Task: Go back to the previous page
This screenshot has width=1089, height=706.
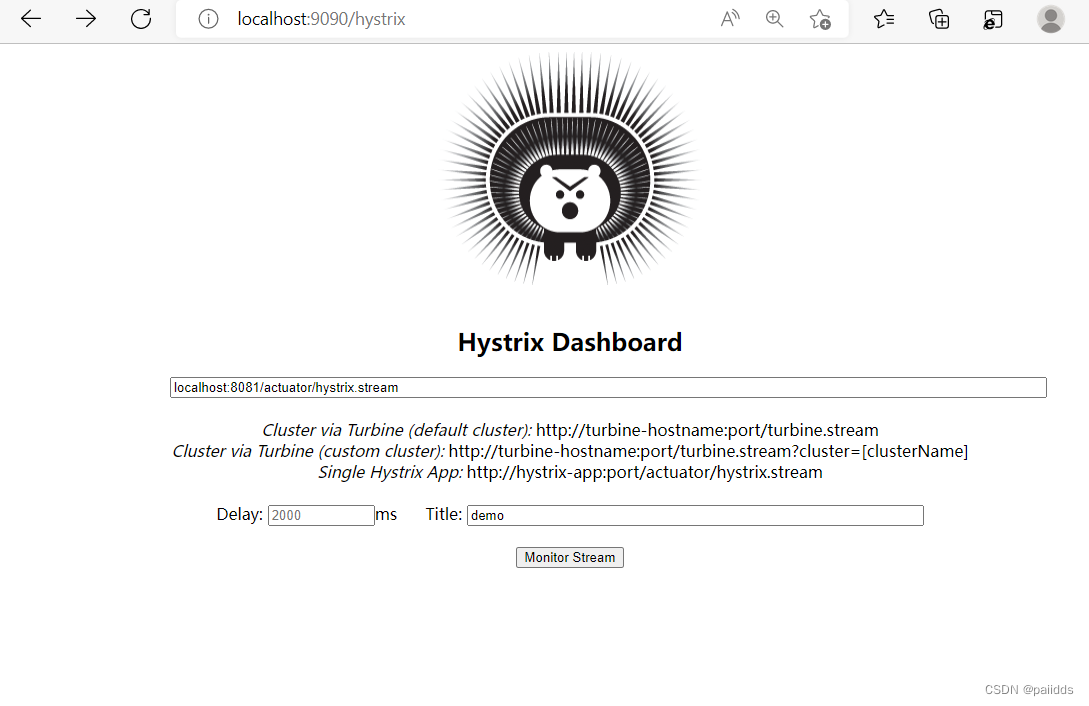Action: [x=31, y=19]
